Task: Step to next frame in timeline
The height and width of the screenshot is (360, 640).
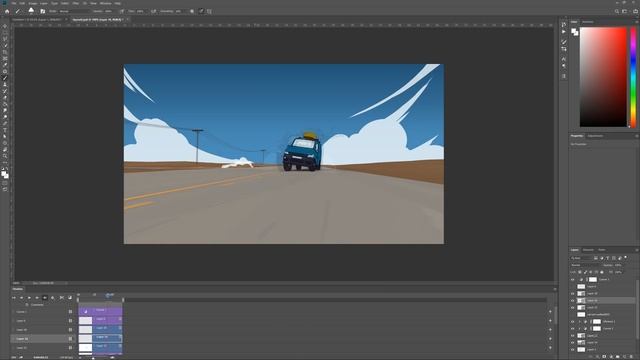Action: pyautogui.click(x=37, y=298)
